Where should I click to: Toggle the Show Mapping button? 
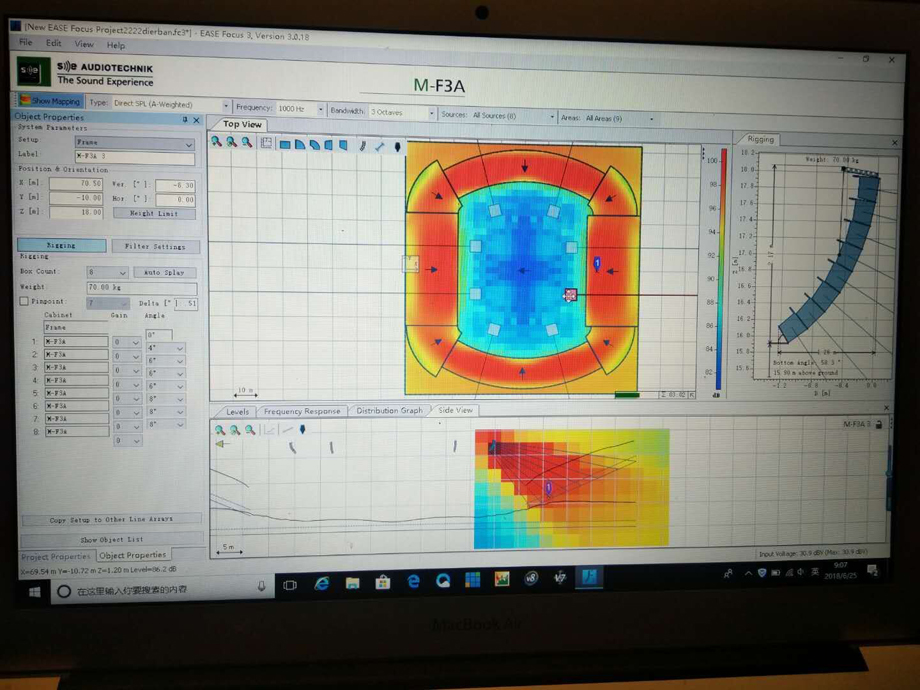[50, 102]
